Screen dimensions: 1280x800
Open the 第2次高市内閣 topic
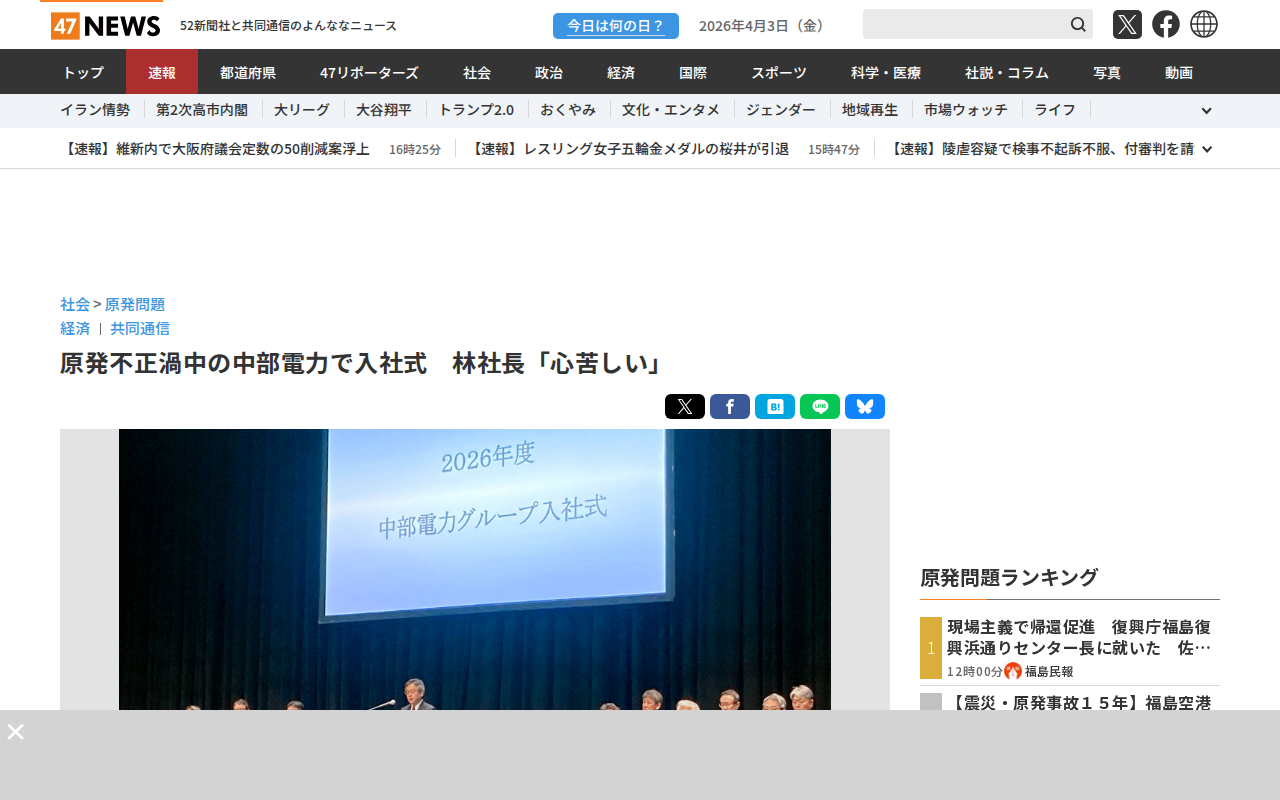click(202, 110)
